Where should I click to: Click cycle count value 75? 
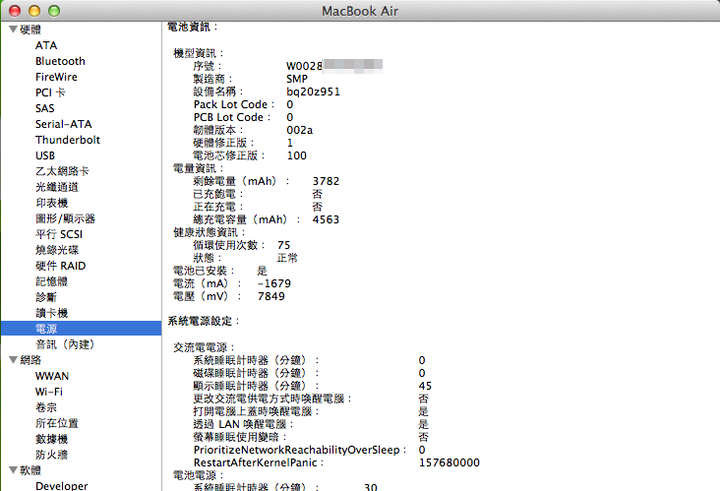pyautogui.click(x=284, y=245)
